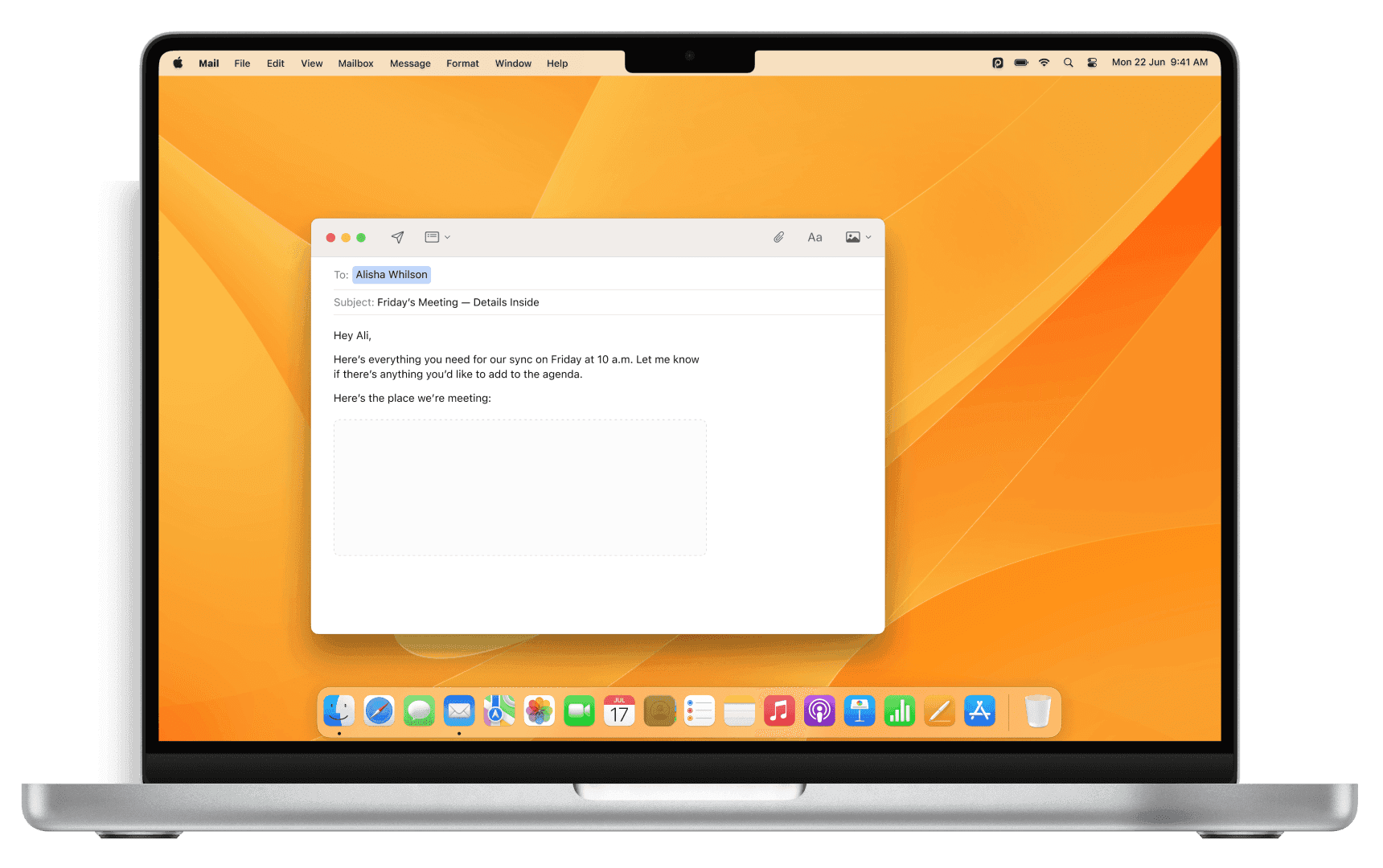Show format options with the Aa button
This screenshot has height=868, width=1383.
(x=815, y=237)
